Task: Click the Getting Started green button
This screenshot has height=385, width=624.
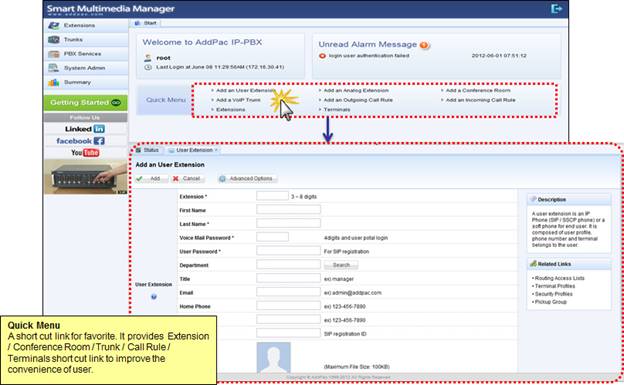Action: (x=86, y=103)
